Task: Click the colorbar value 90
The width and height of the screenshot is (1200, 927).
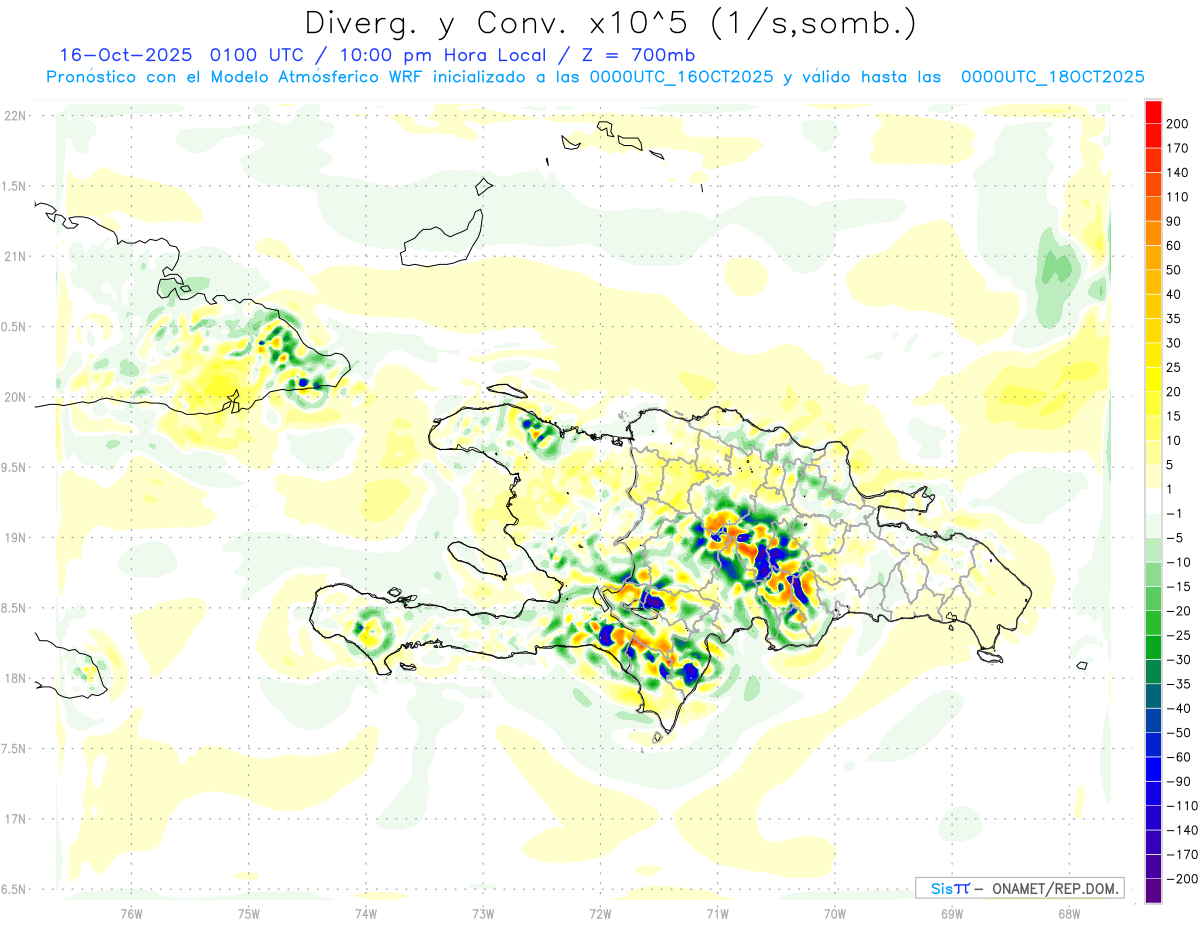Action: (x=1174, y=221)
